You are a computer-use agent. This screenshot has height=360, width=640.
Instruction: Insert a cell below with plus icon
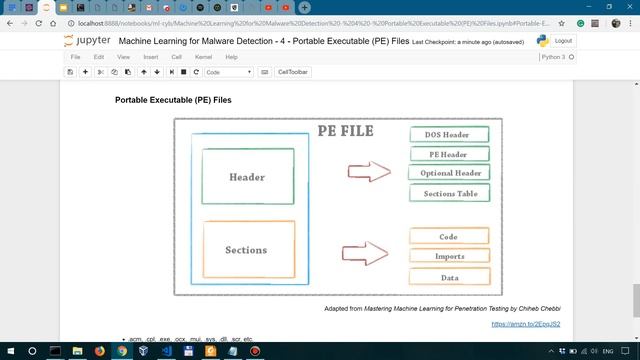pos(85,72)
